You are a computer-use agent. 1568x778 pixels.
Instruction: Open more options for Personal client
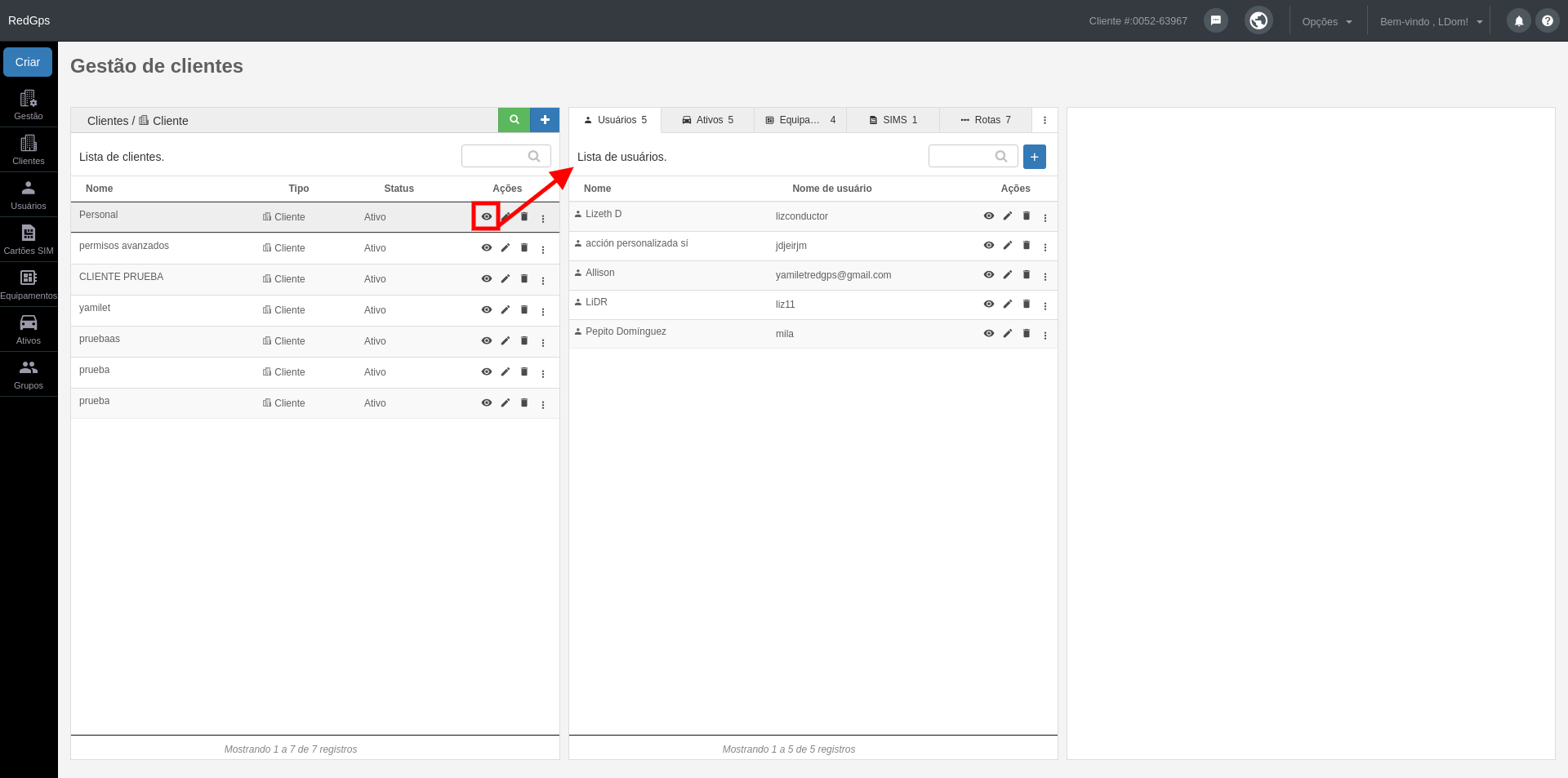[x=543, y=219]
